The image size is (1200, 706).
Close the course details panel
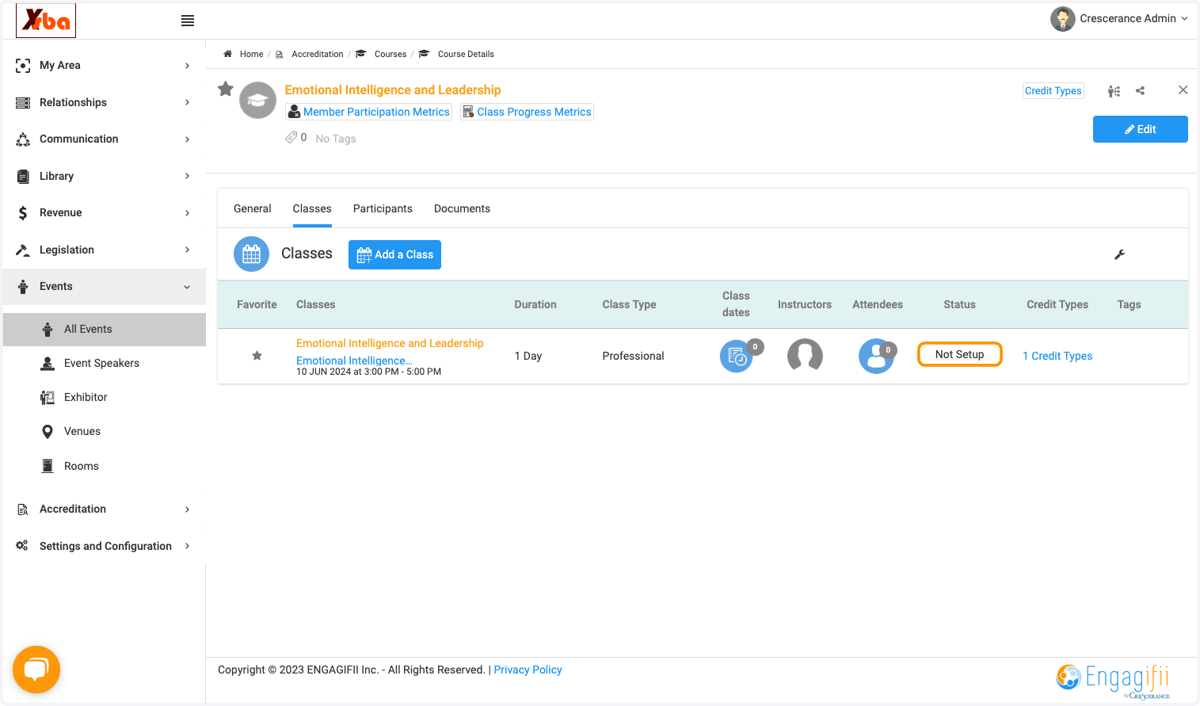1183,90
